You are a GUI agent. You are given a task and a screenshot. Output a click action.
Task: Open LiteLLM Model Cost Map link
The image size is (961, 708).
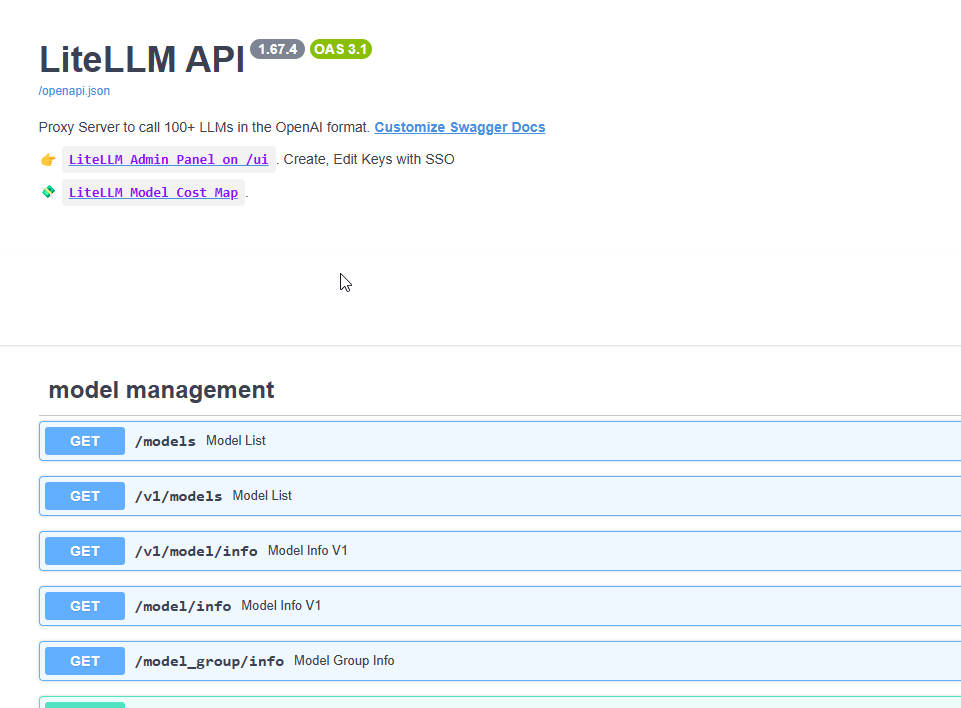pyautogui.click(x=153, y=192)
